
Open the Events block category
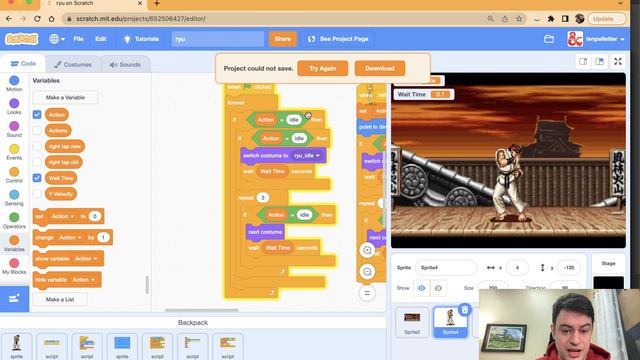click(14, 152)
